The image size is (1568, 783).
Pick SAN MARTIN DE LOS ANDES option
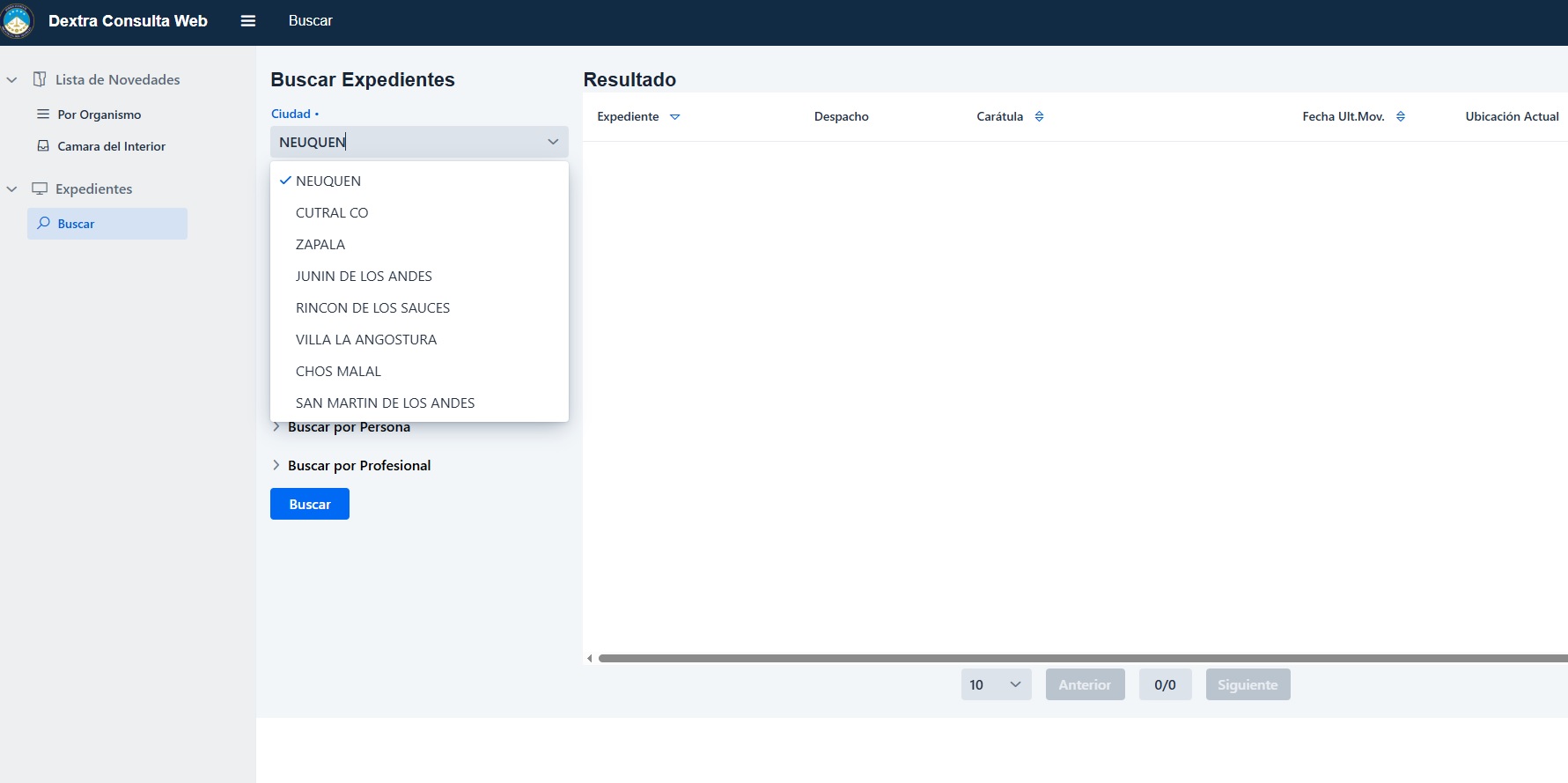385,403
